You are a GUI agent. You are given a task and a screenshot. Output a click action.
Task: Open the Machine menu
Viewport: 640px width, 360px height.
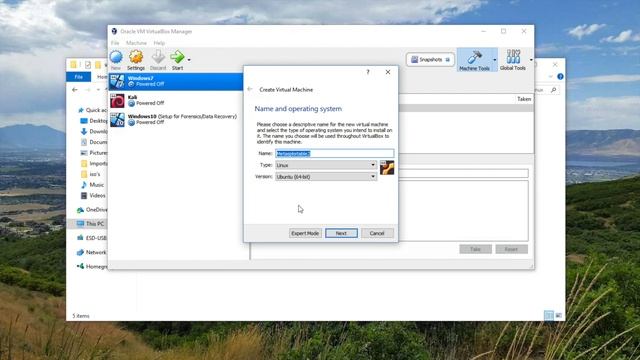[x=136, y=43]
